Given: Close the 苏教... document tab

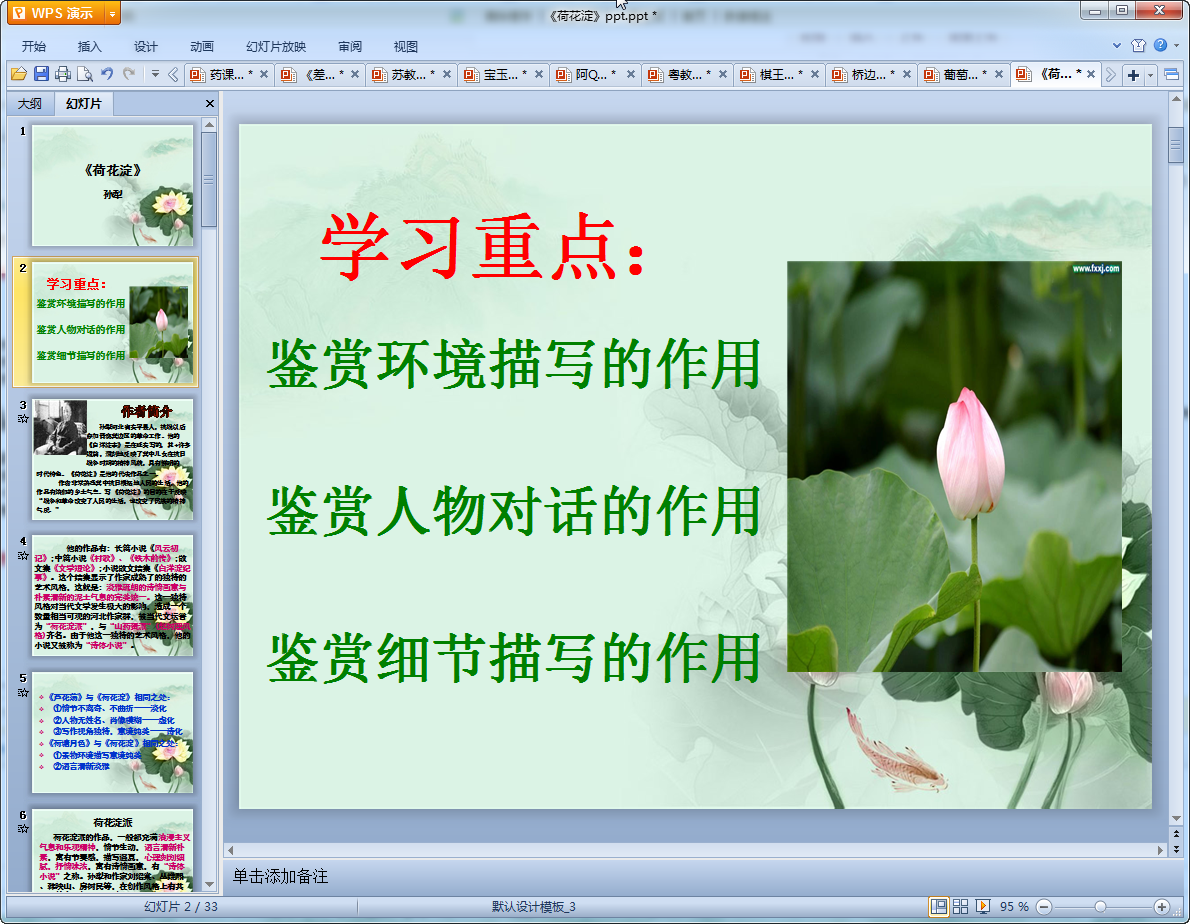Looking at the screenshot, I should (447, 74).
